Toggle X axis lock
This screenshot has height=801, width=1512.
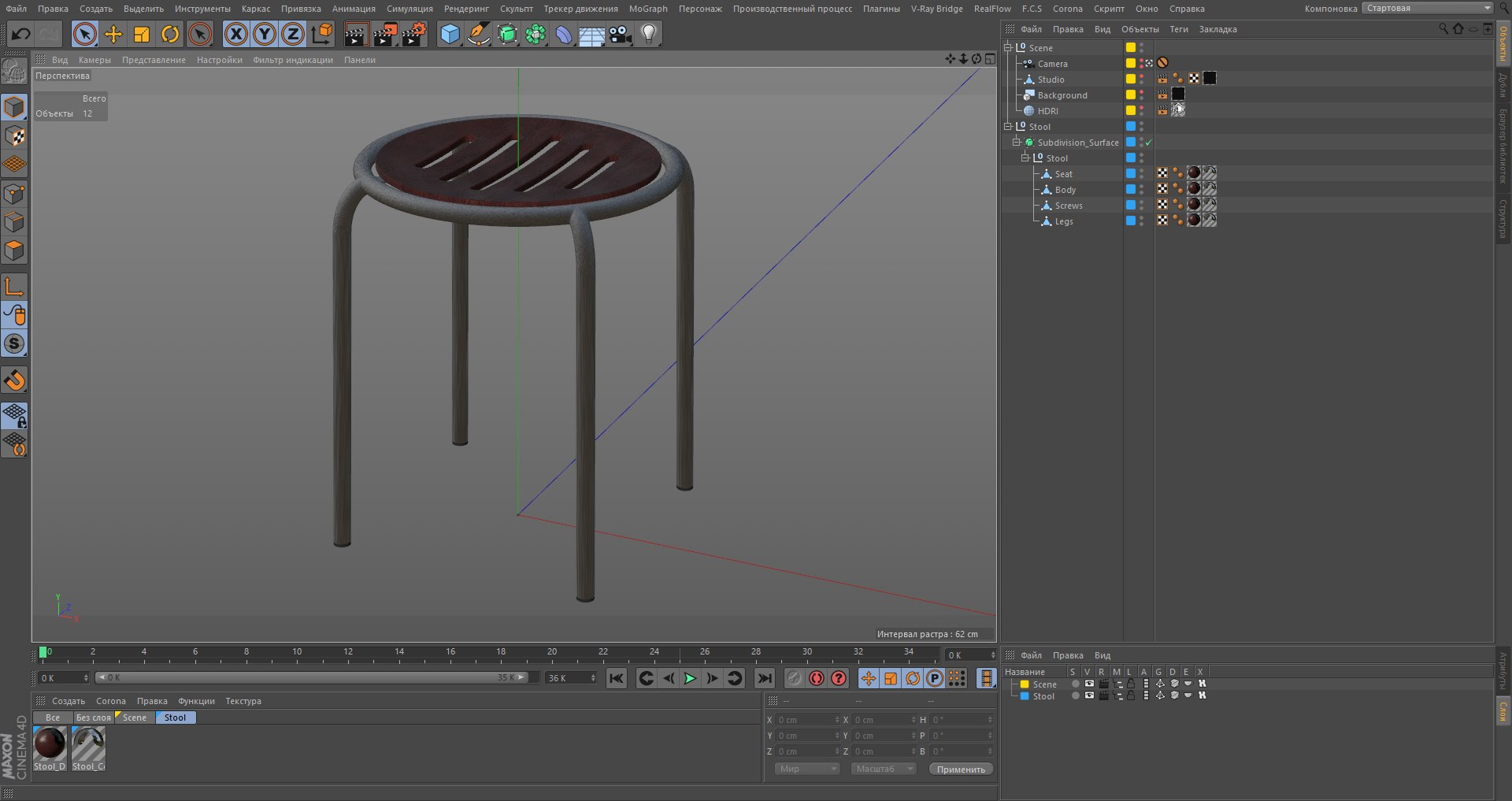click(236, 35)
